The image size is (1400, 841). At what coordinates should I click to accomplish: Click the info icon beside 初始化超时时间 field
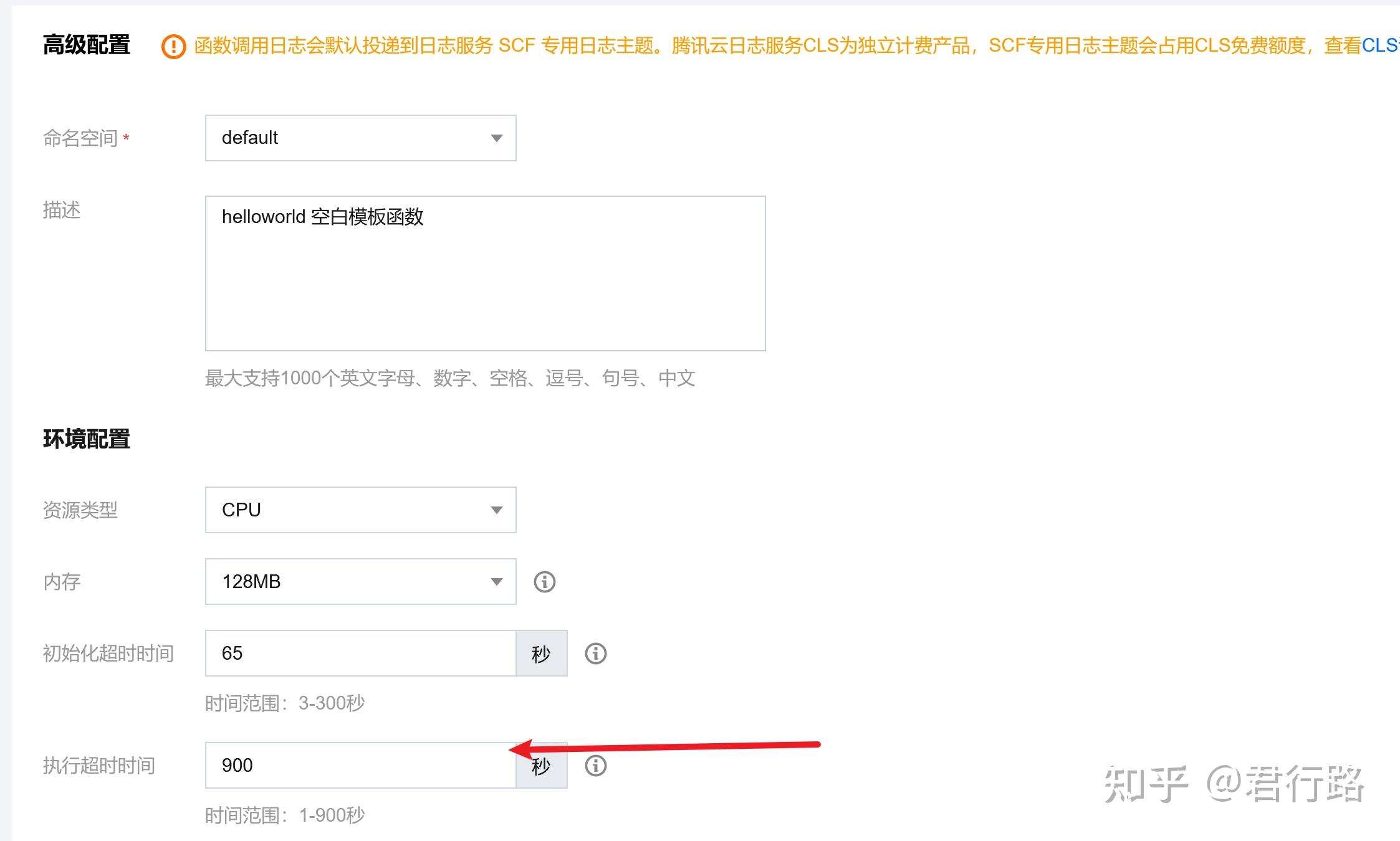point(596,653)
